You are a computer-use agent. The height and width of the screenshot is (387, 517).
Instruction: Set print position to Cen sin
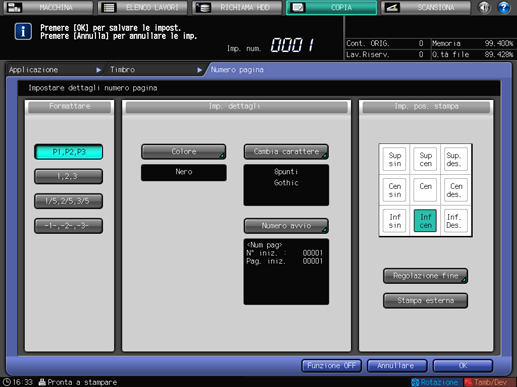point(395,190)
